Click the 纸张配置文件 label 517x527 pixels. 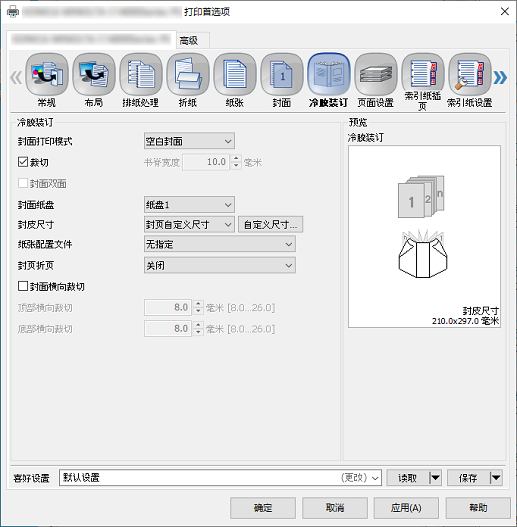tap(45, 244)
